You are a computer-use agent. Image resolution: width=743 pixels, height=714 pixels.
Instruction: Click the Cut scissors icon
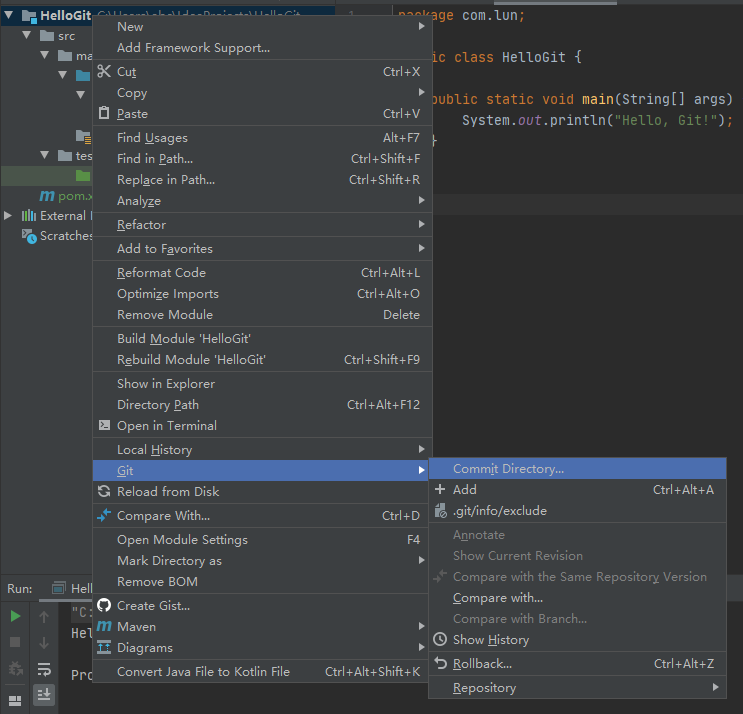coord(104,71)
